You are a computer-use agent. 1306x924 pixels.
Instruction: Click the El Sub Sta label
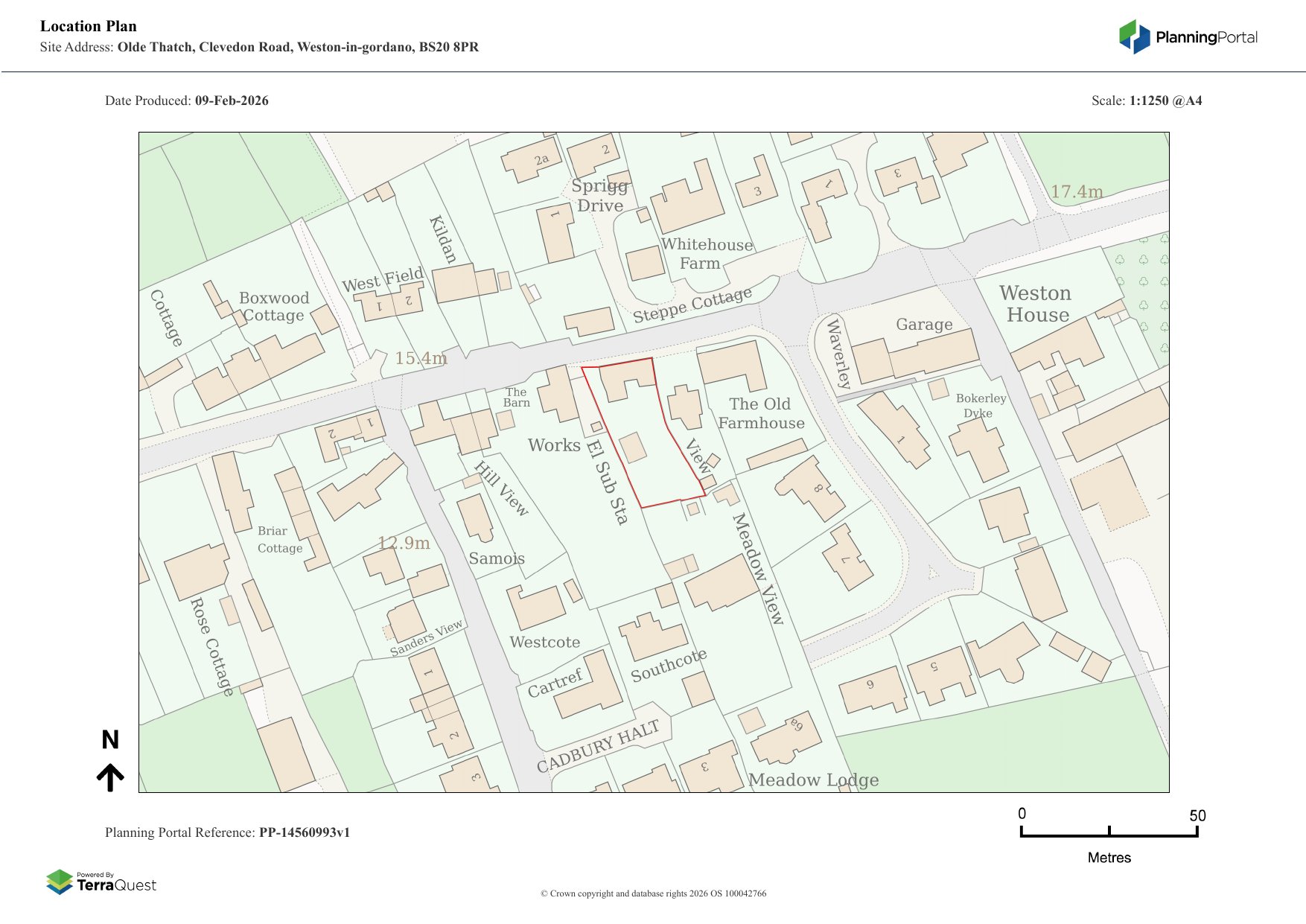tap(608, 482)
